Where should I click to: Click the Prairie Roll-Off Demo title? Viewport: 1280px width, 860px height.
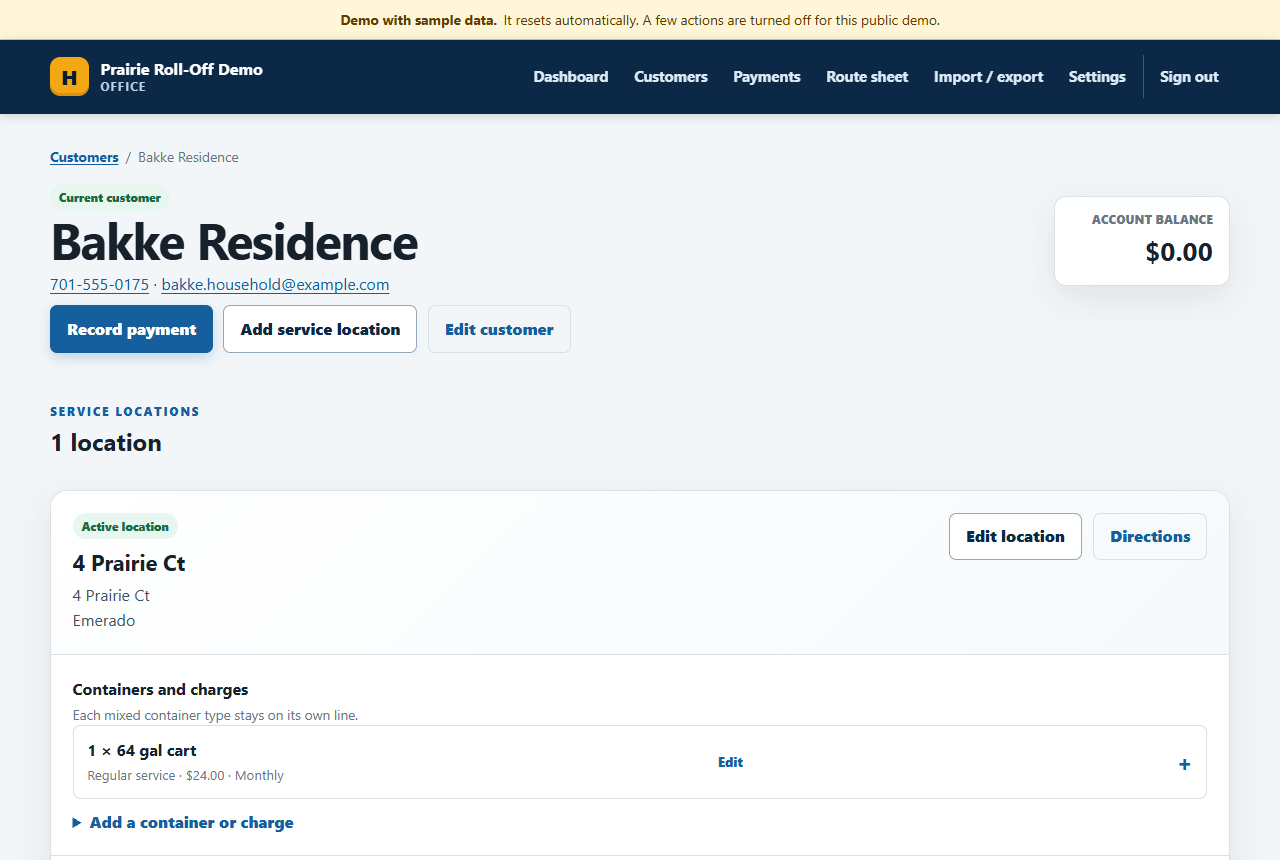click(x=182, y=70)
